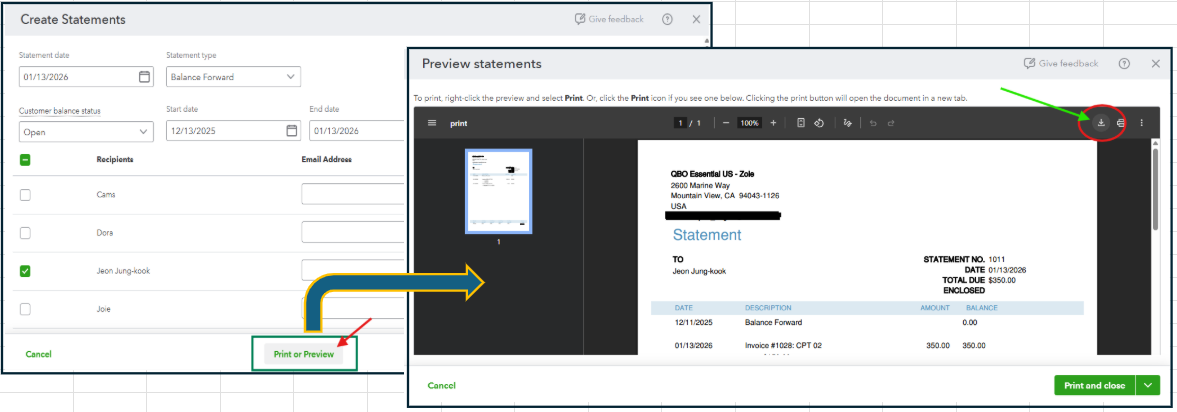Select the Dora recipient checkbox
This screenshot has height=412, width=1177.
[26, 233]
